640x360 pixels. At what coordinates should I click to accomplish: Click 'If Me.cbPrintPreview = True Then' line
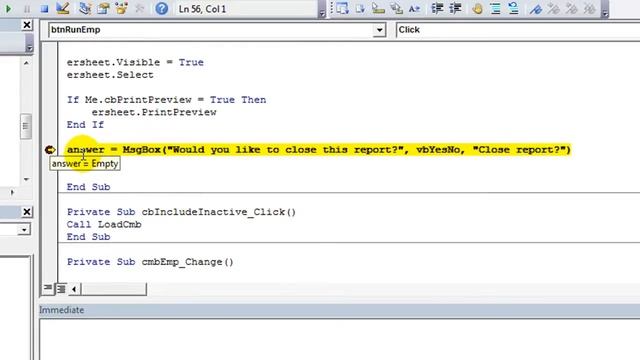(167, 100)
